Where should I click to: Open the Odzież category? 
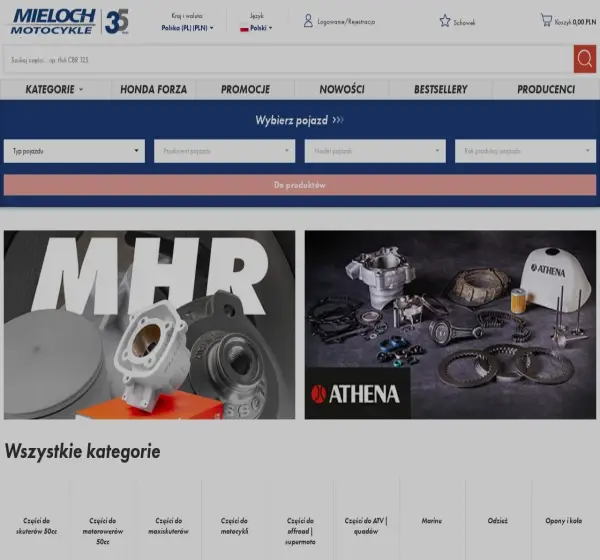[x=497, y=521]
